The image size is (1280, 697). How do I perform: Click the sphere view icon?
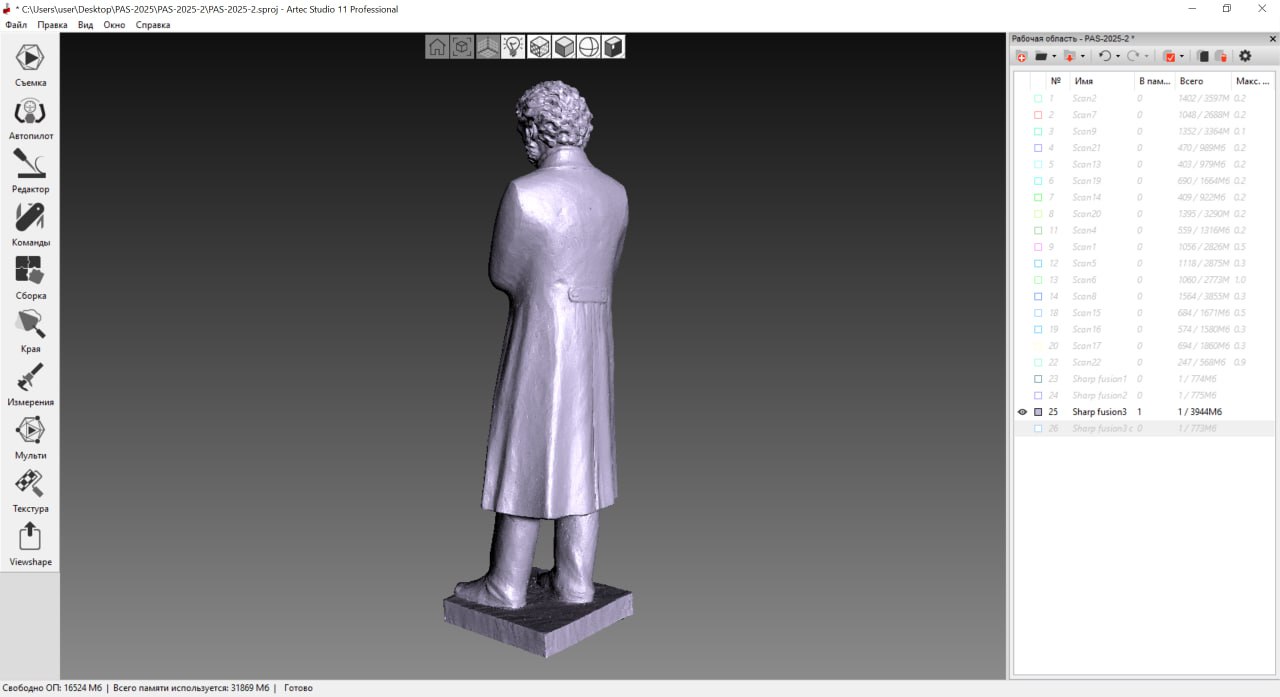(589, 47)
